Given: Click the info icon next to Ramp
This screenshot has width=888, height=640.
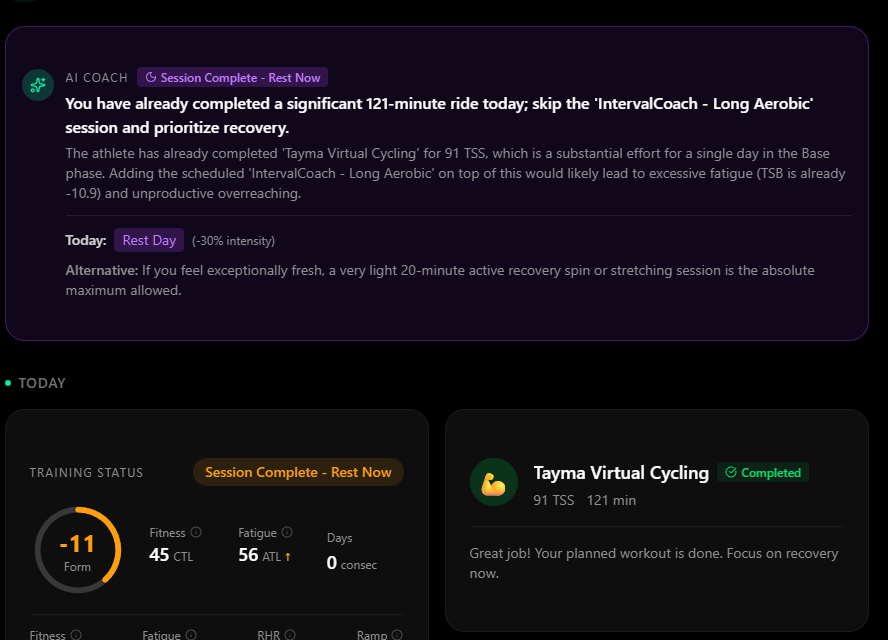Looking at the screenshot, I should pyautogui.click(x=397, y=634).
